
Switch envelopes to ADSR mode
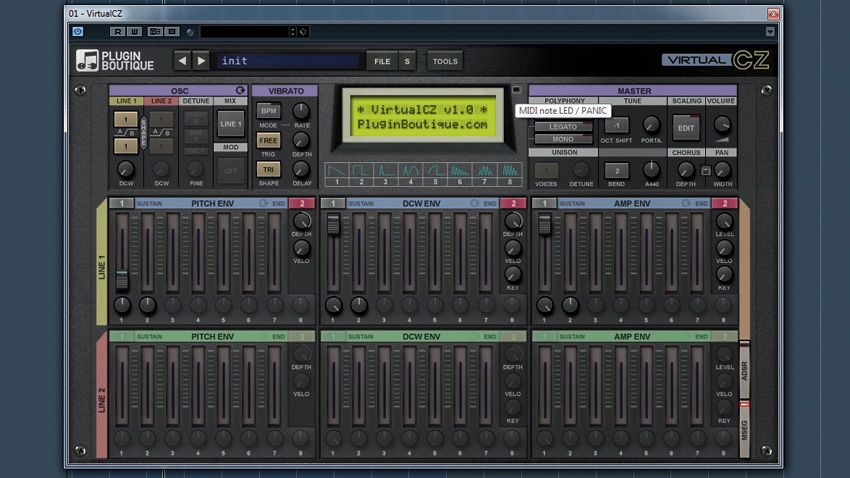pyautogui.click(x=745, y=371)
